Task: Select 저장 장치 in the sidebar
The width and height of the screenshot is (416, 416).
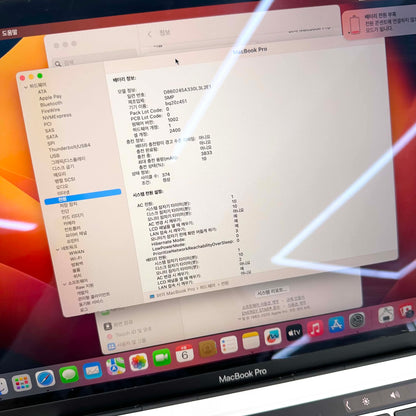Action: pos(68,204)
